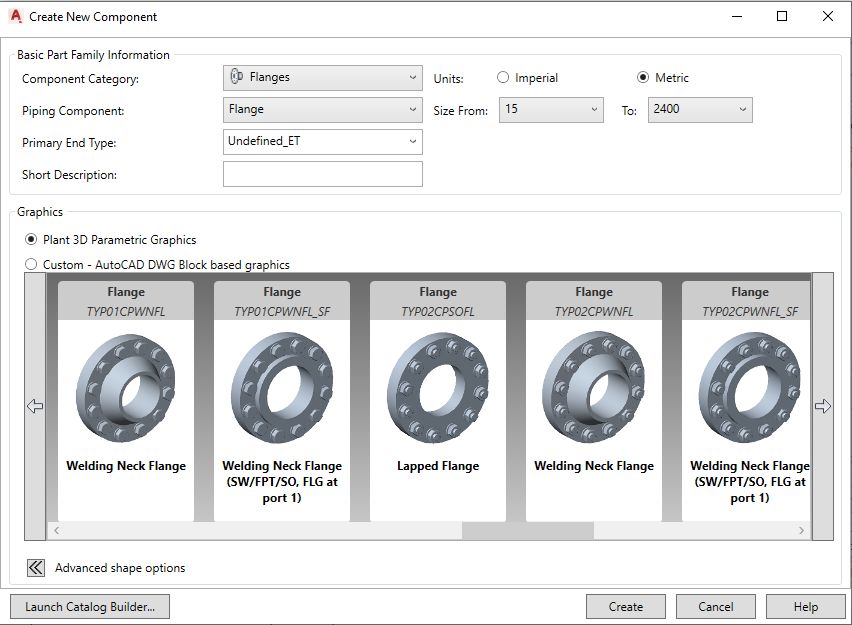Viewport: 852px width, 625px height.
Task: Click the Create button
Action: tap(625, 607)
